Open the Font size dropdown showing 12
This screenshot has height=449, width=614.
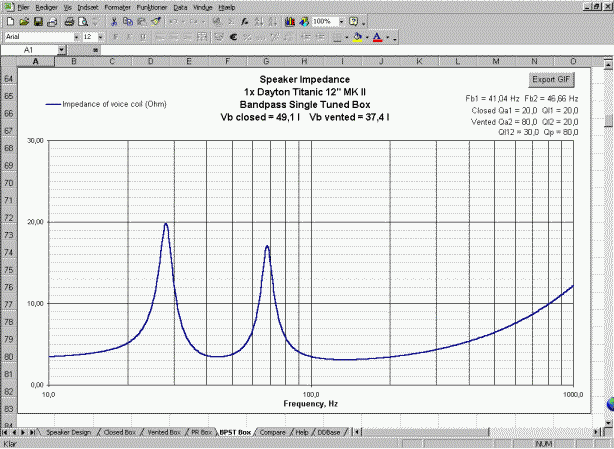pos(101,37)
